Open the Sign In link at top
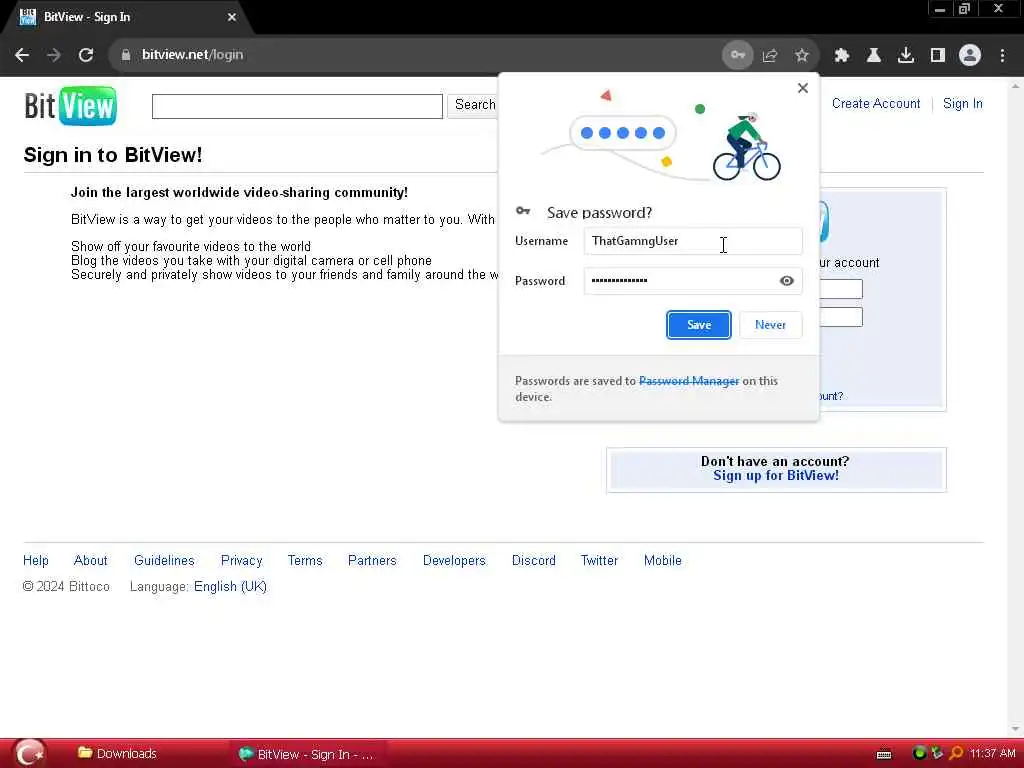This screenshot has height=768, width=1024. (963, 104)
